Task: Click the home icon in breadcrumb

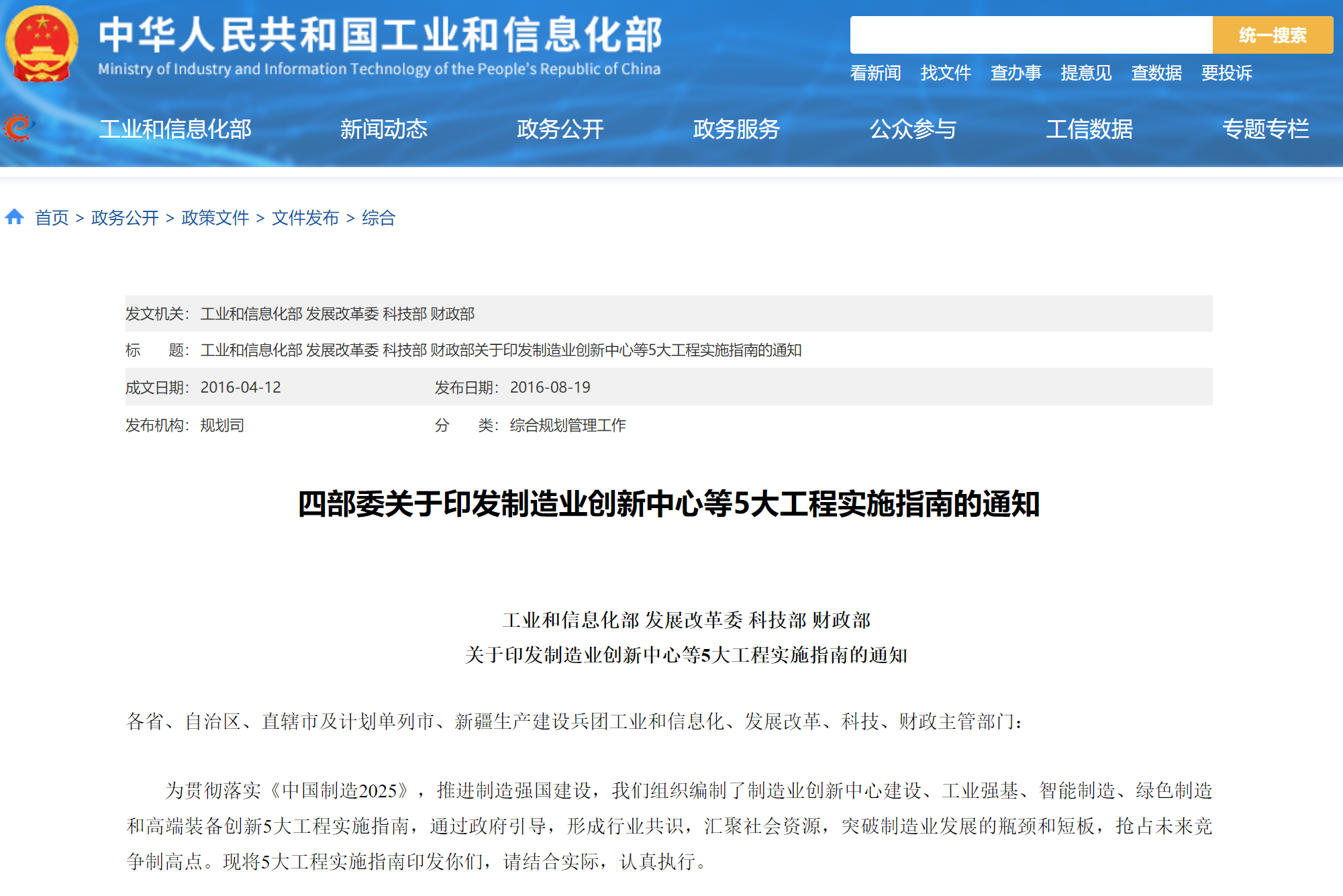Action: [x=15, y=217]
